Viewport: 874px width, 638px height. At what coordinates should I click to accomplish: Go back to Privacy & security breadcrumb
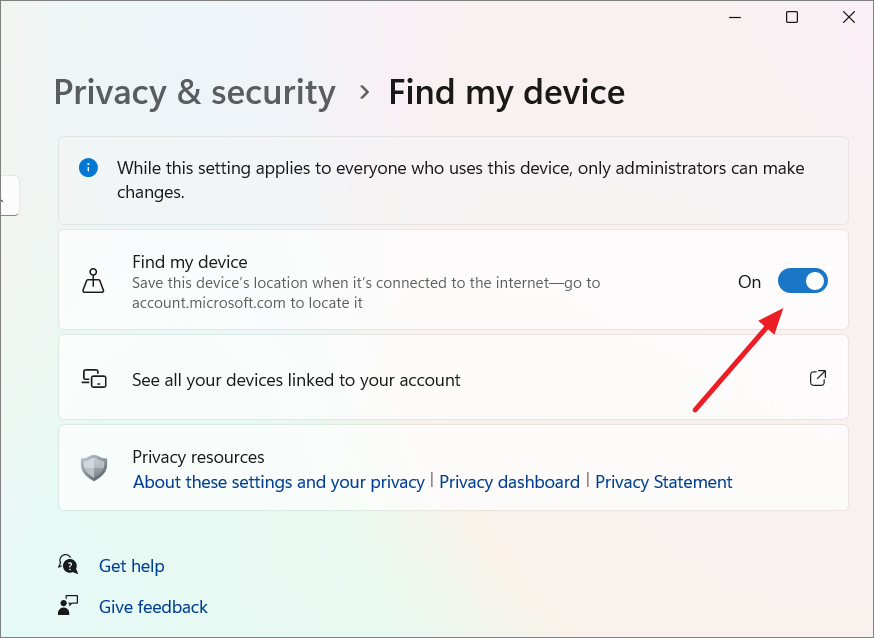(x=195, y=92)
